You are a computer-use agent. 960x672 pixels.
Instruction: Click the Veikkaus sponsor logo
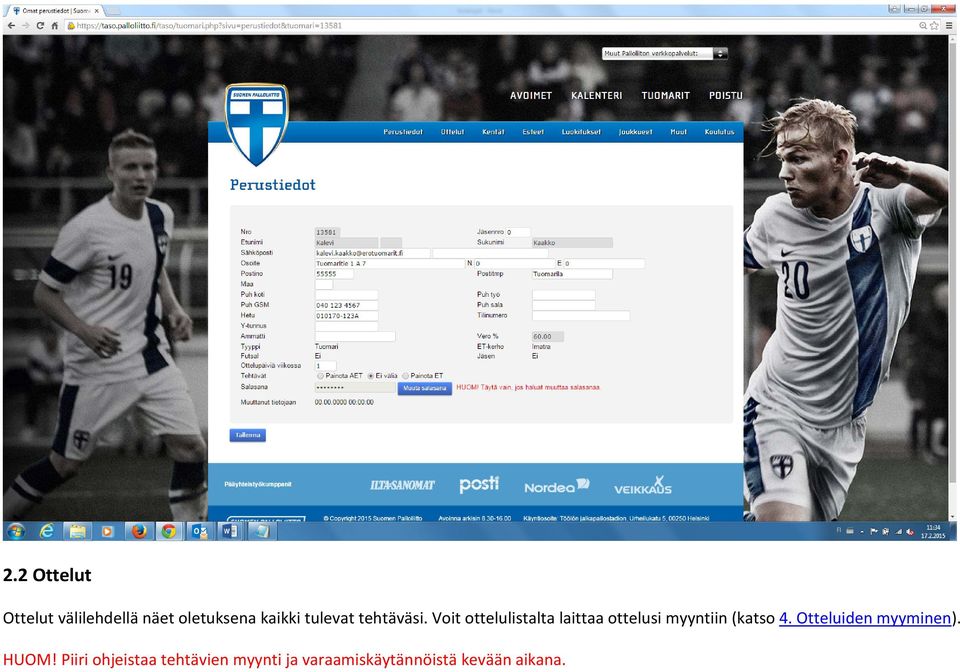[x=643, y=485]
